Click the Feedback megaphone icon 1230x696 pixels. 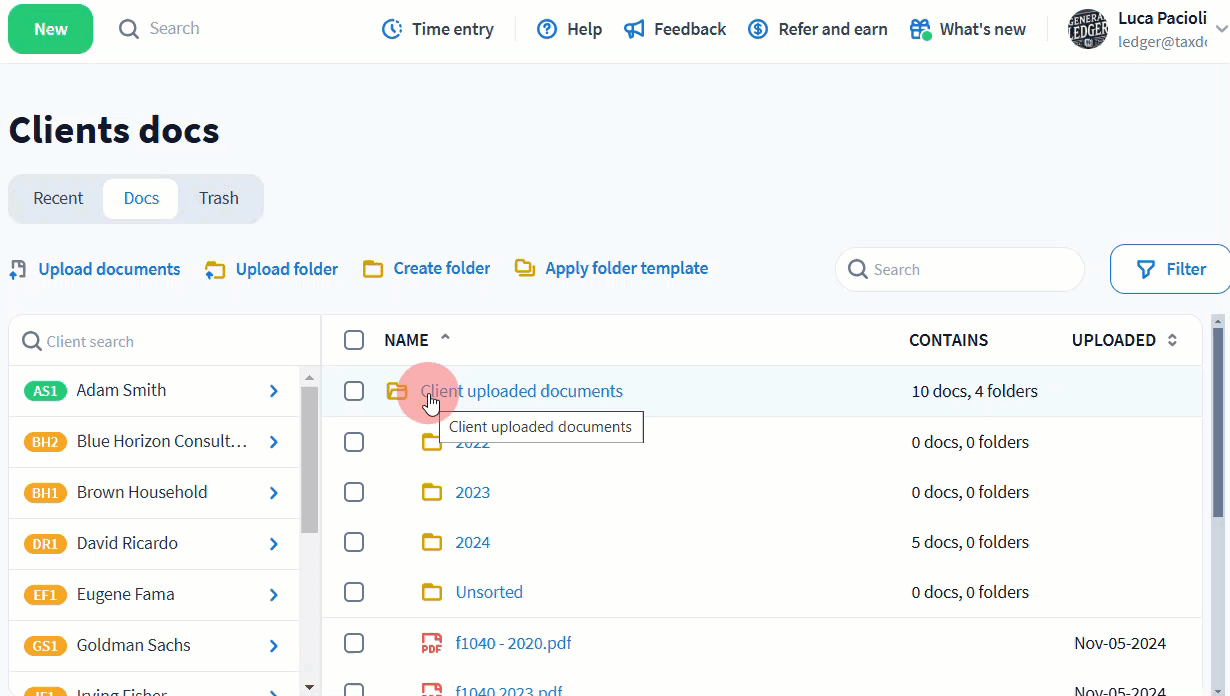[x=634, y=29]
